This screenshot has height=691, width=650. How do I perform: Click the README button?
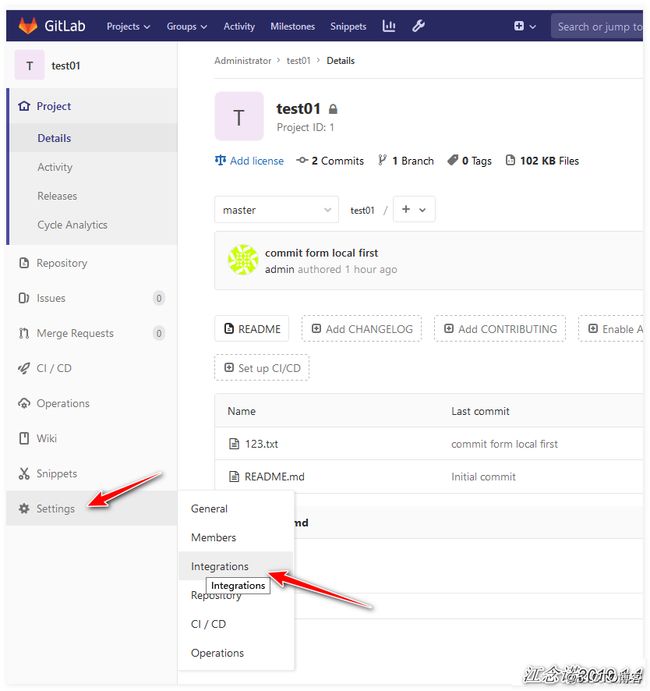pyautogui.click(x=252, y=329)
